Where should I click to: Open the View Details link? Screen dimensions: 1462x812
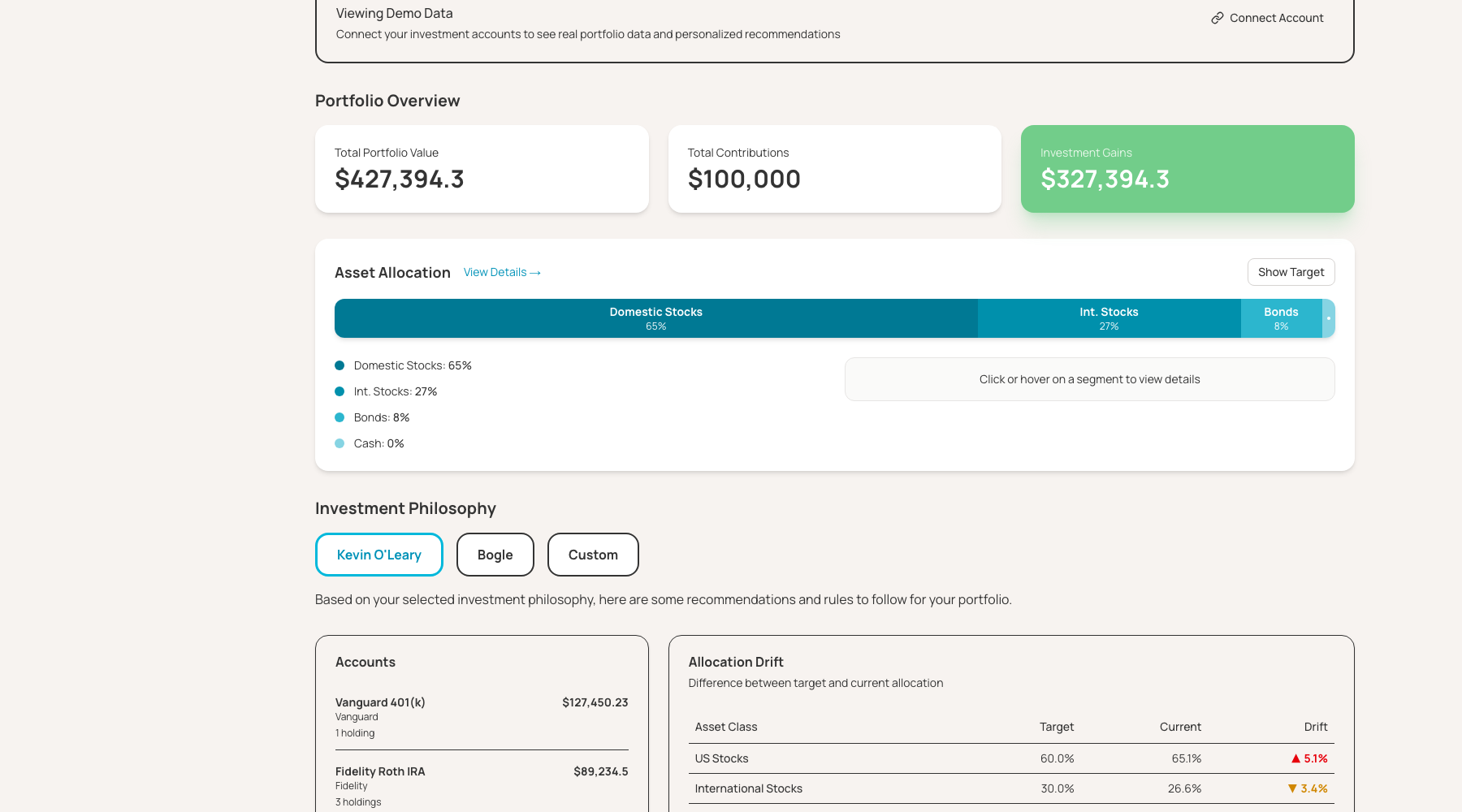(x=495, y=272)
